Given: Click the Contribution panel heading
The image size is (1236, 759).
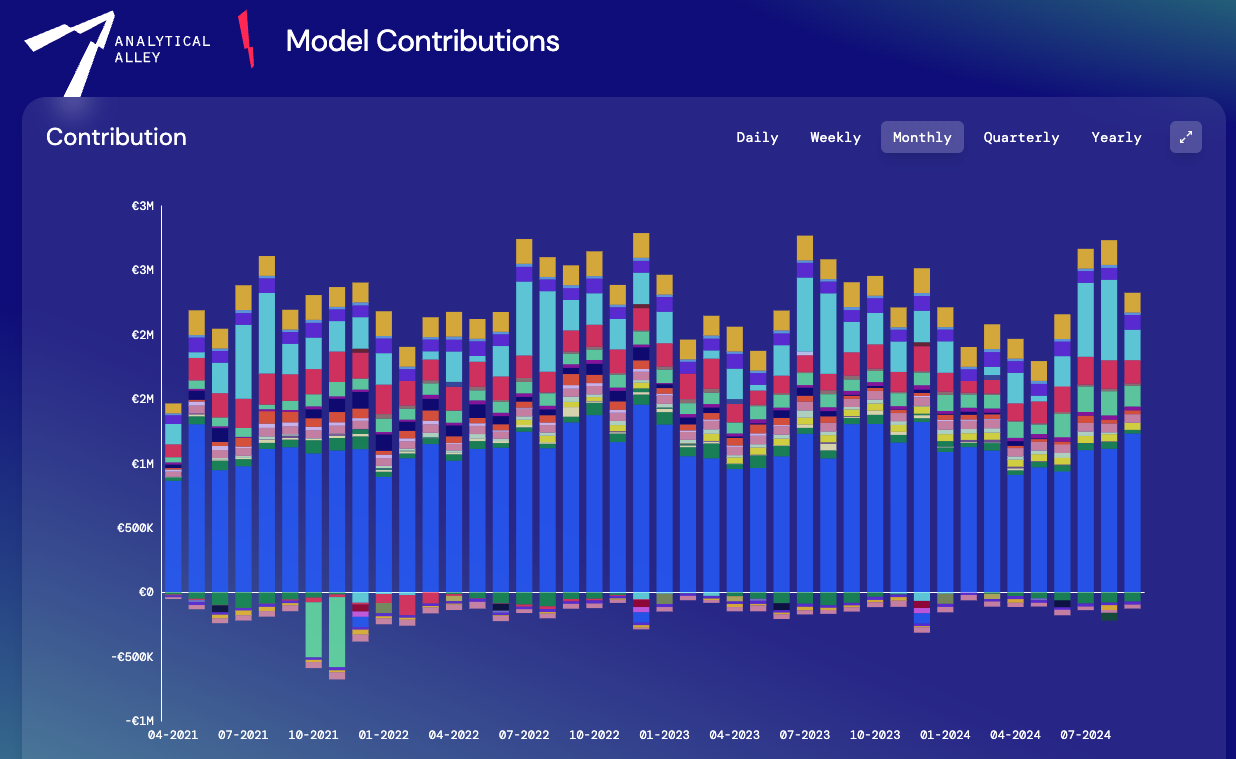Looking at the screenshot, I should tap(116, 137).
